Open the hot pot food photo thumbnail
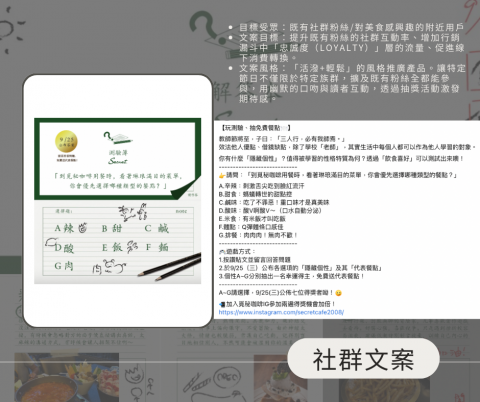Image resolution: width=480 pixels, height=402 pixels. [67, 377]
